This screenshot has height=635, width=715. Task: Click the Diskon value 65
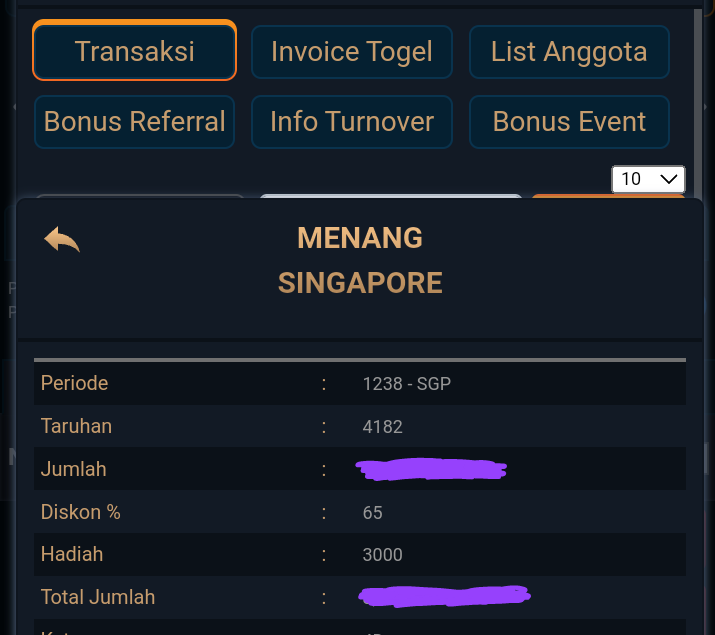point(373,513)
